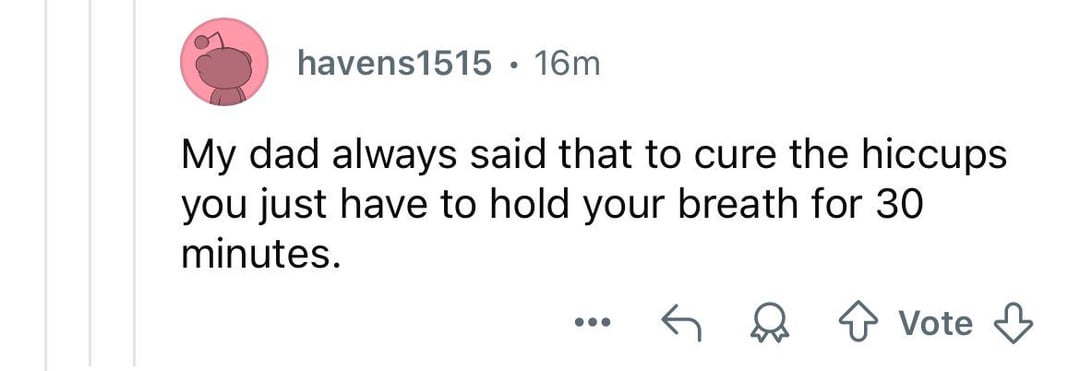Click the word 'minutes.' in the comment
This screenshot has height=371, width=1080.
click(x=262, y=256)
